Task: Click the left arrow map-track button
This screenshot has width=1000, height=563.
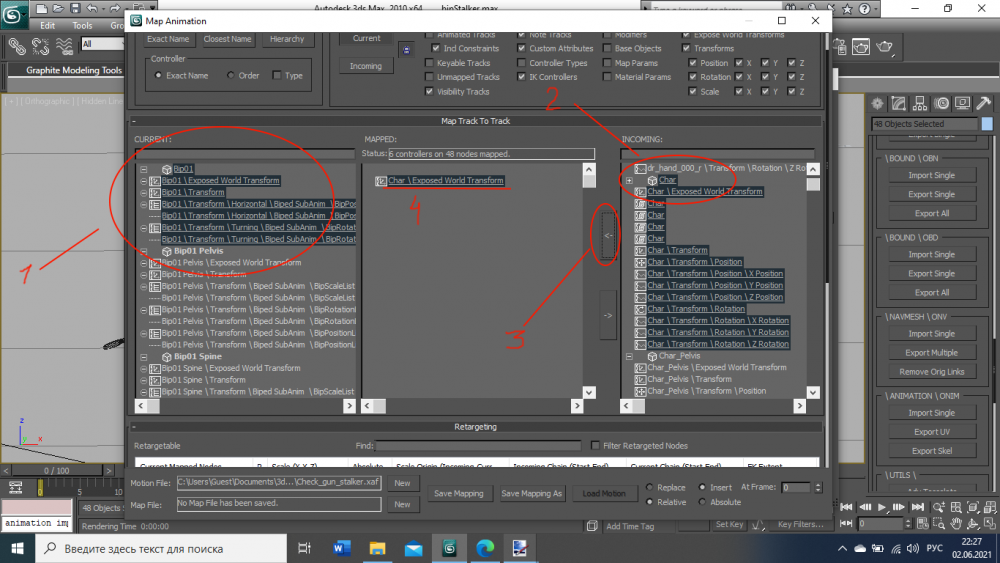Action: pos(608,235)
